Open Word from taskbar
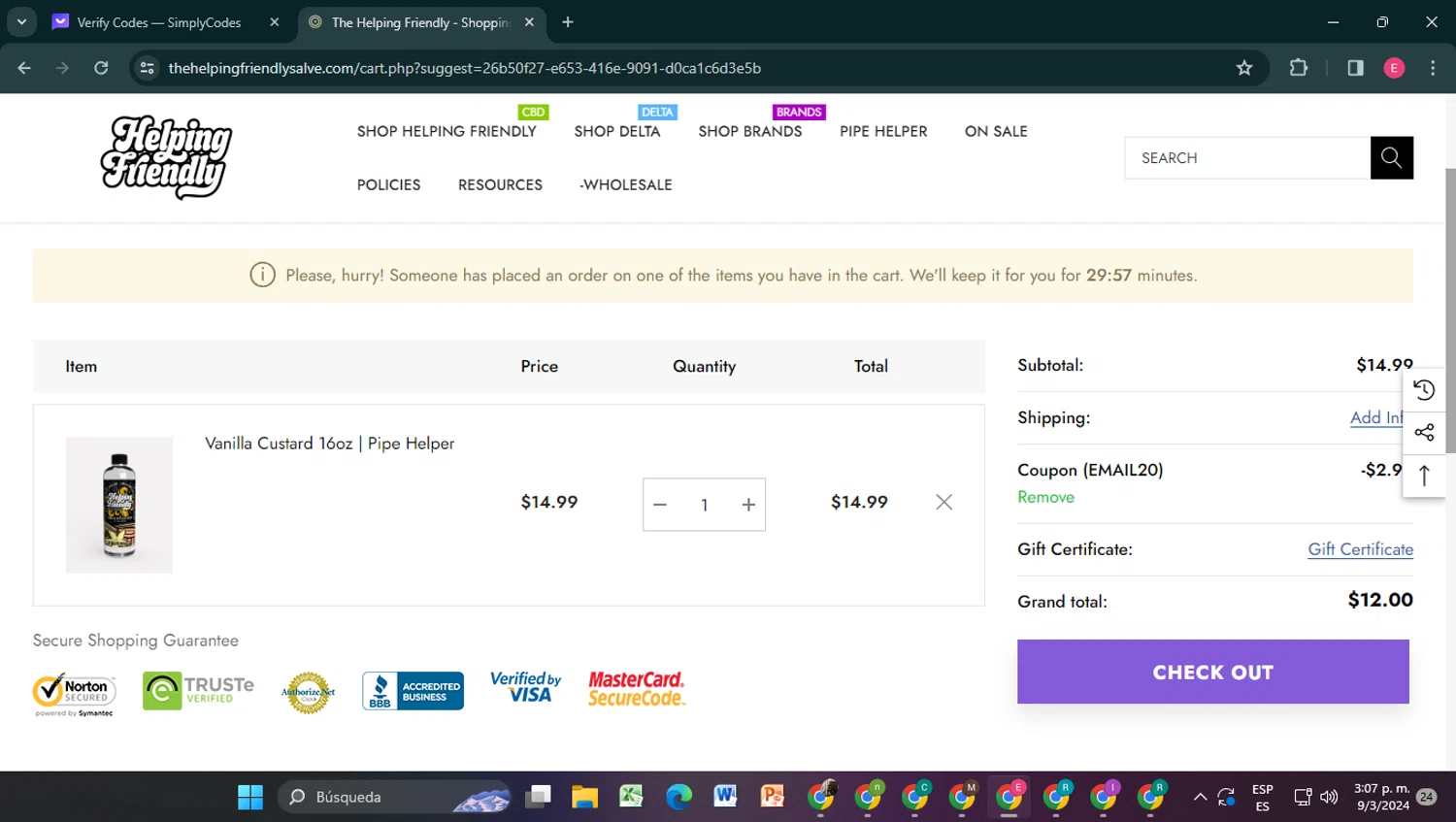This screenshot has height=822, width=1456. coord(725,797)
